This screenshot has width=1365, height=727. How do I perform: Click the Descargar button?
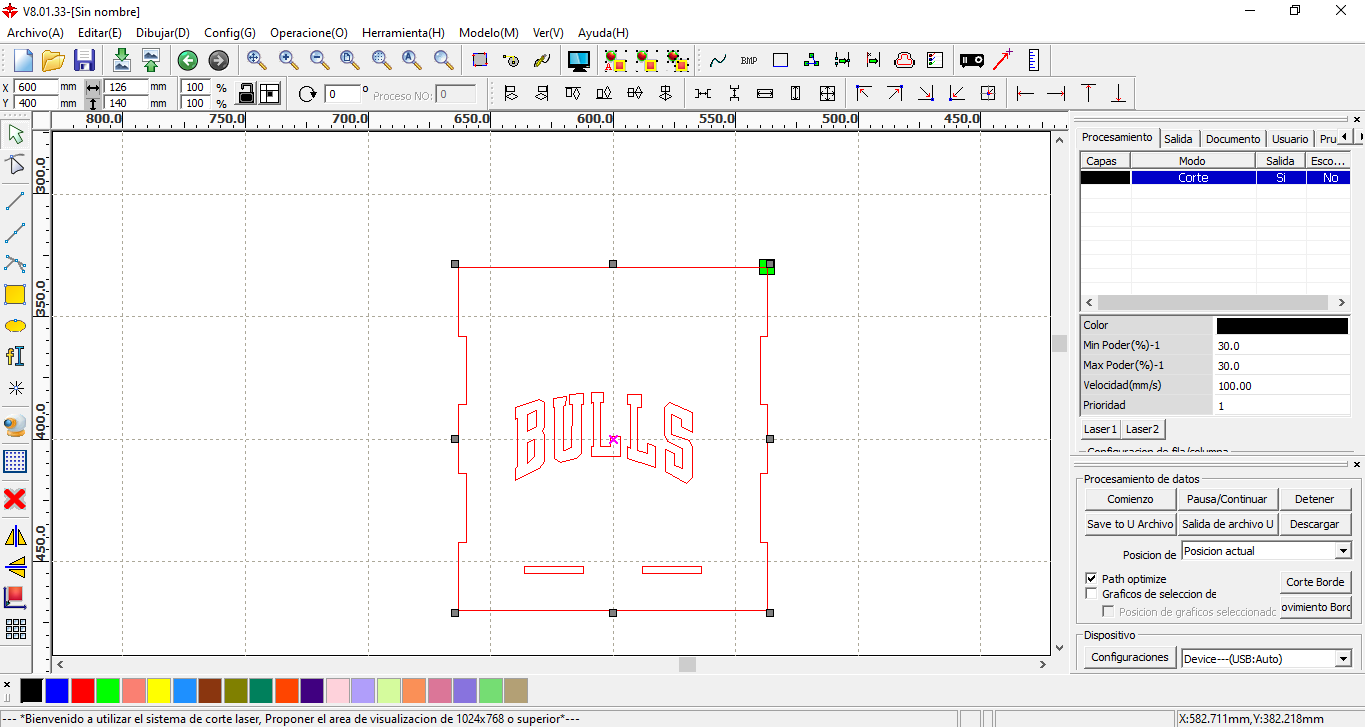(1314, 524)
